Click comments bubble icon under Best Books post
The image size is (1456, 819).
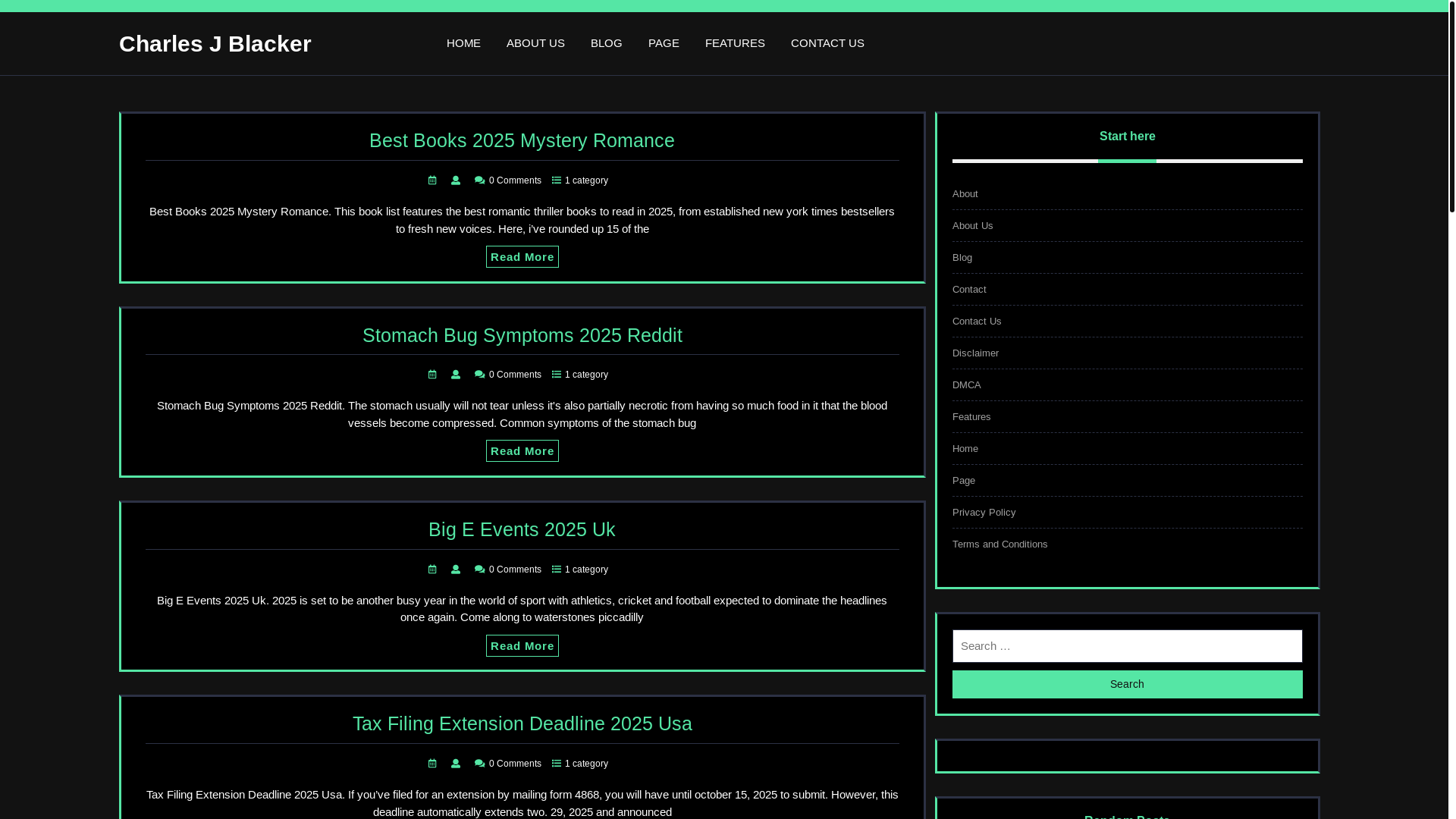[x=479, y=180]
